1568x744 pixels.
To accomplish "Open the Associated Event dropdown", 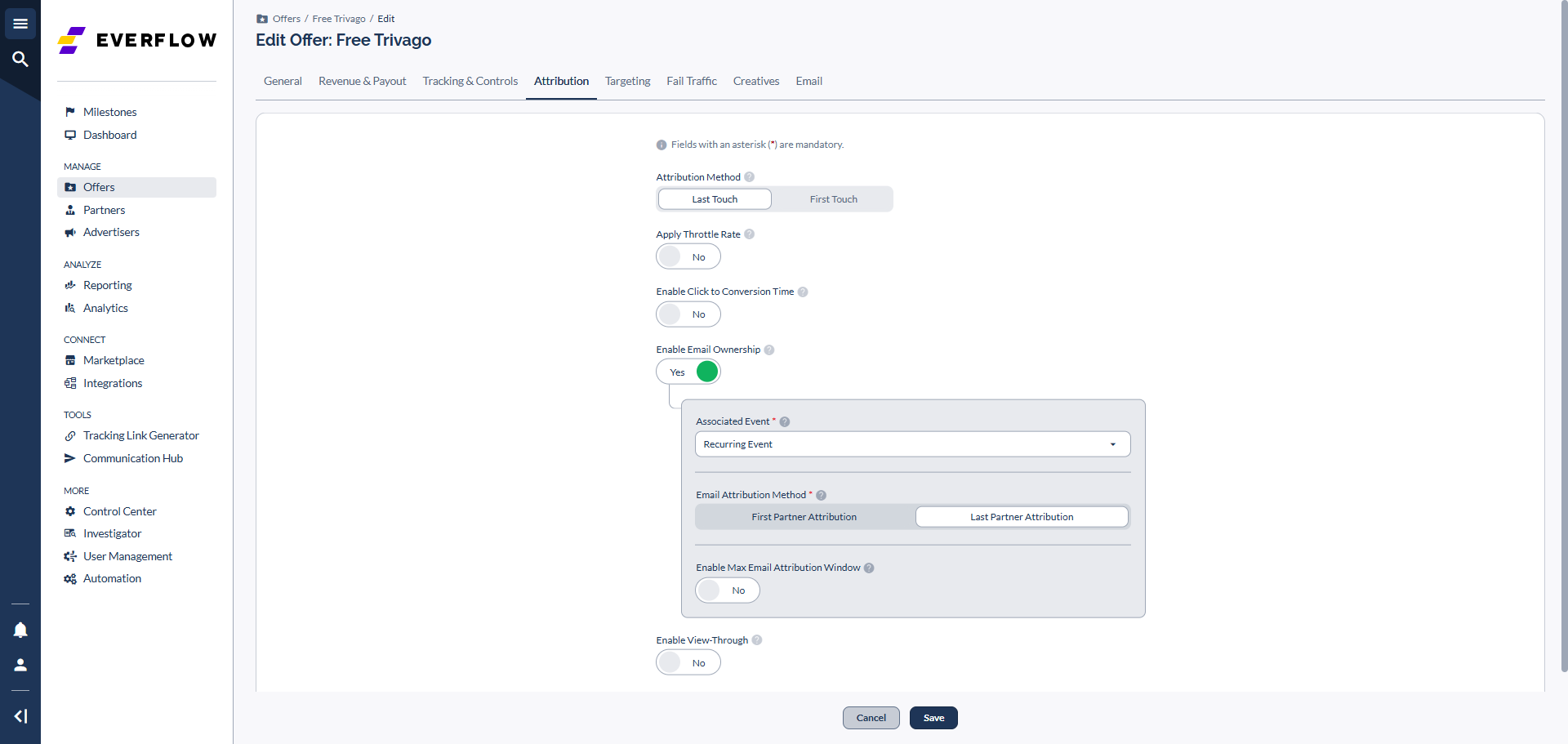I will (x=913, y=444).
